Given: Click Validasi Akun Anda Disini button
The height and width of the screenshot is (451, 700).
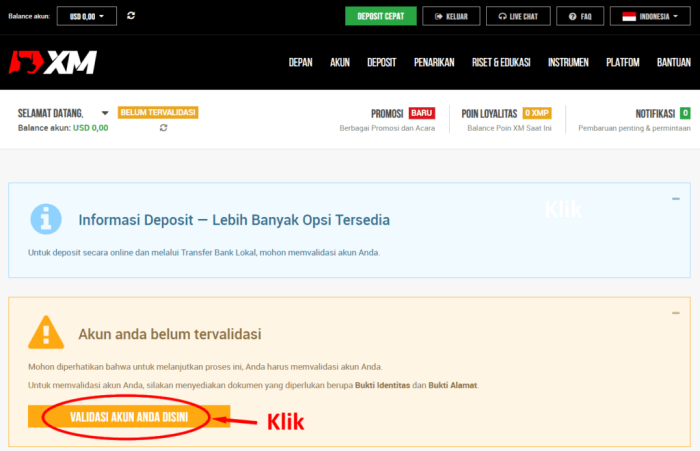Looking at the screenshot, I should point(129,417).
